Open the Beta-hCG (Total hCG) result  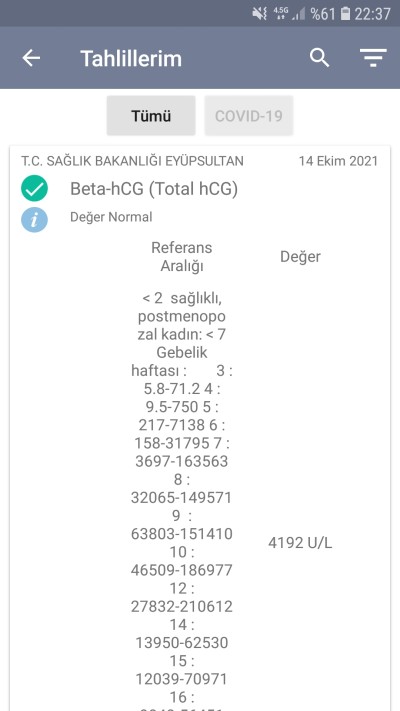pos(154,189)
